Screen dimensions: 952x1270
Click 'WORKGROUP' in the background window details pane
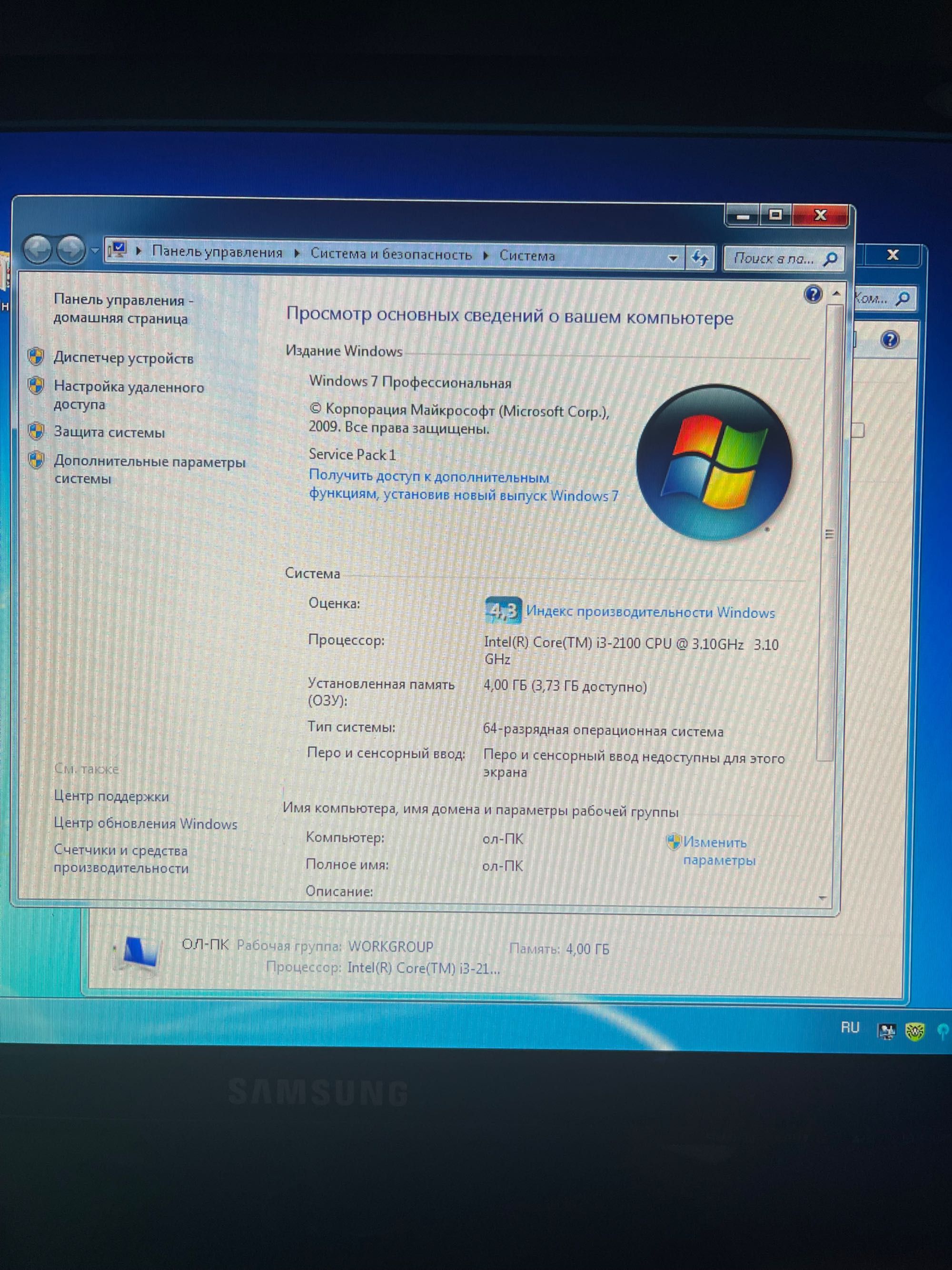pyautogui.click(x=391, y=946)
